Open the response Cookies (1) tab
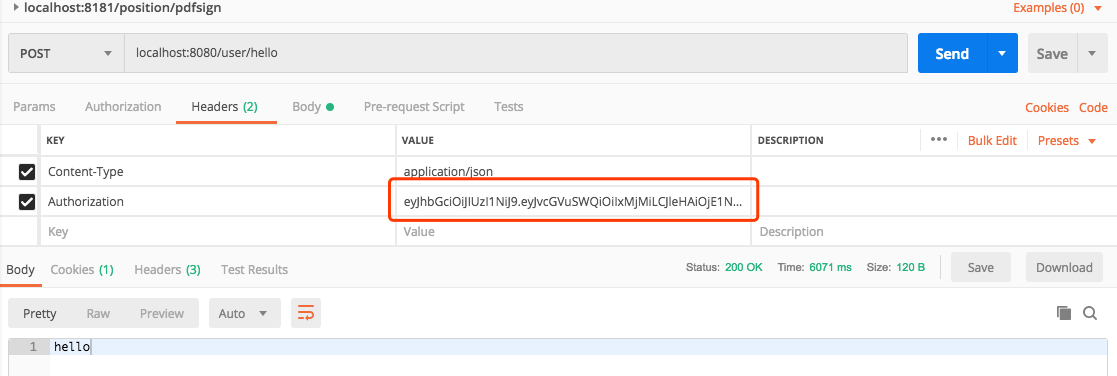Screen dimensions: 1117x376 (82, 269)
